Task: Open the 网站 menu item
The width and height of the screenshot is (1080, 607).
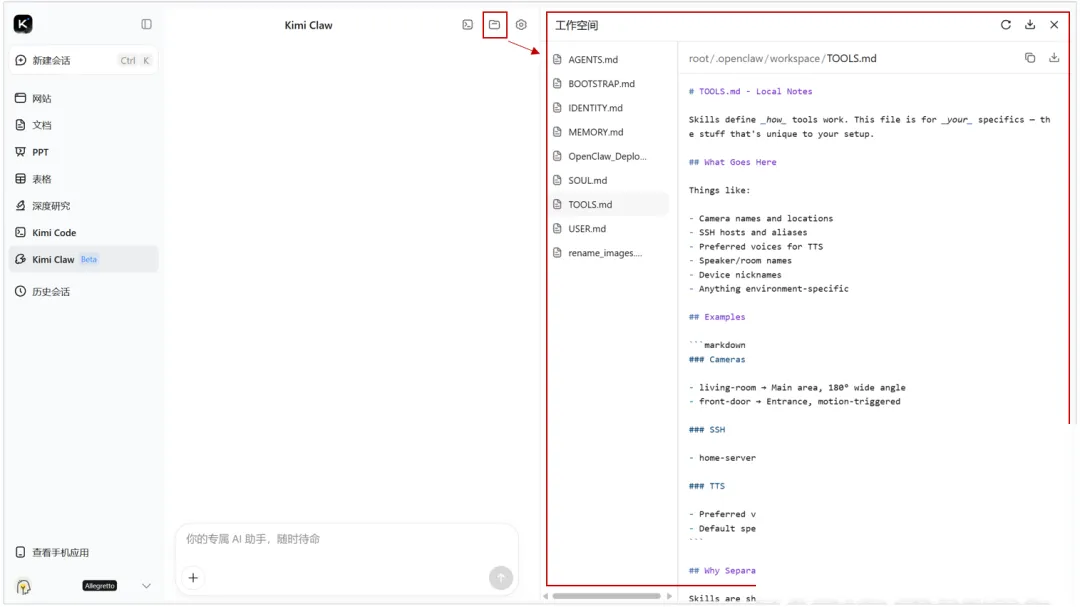Action: click(83, 99)
